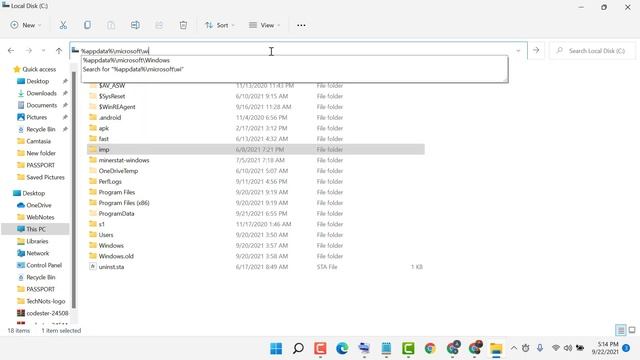Open Microsoft Edge from the taskbar

click(x=342, y=348)
